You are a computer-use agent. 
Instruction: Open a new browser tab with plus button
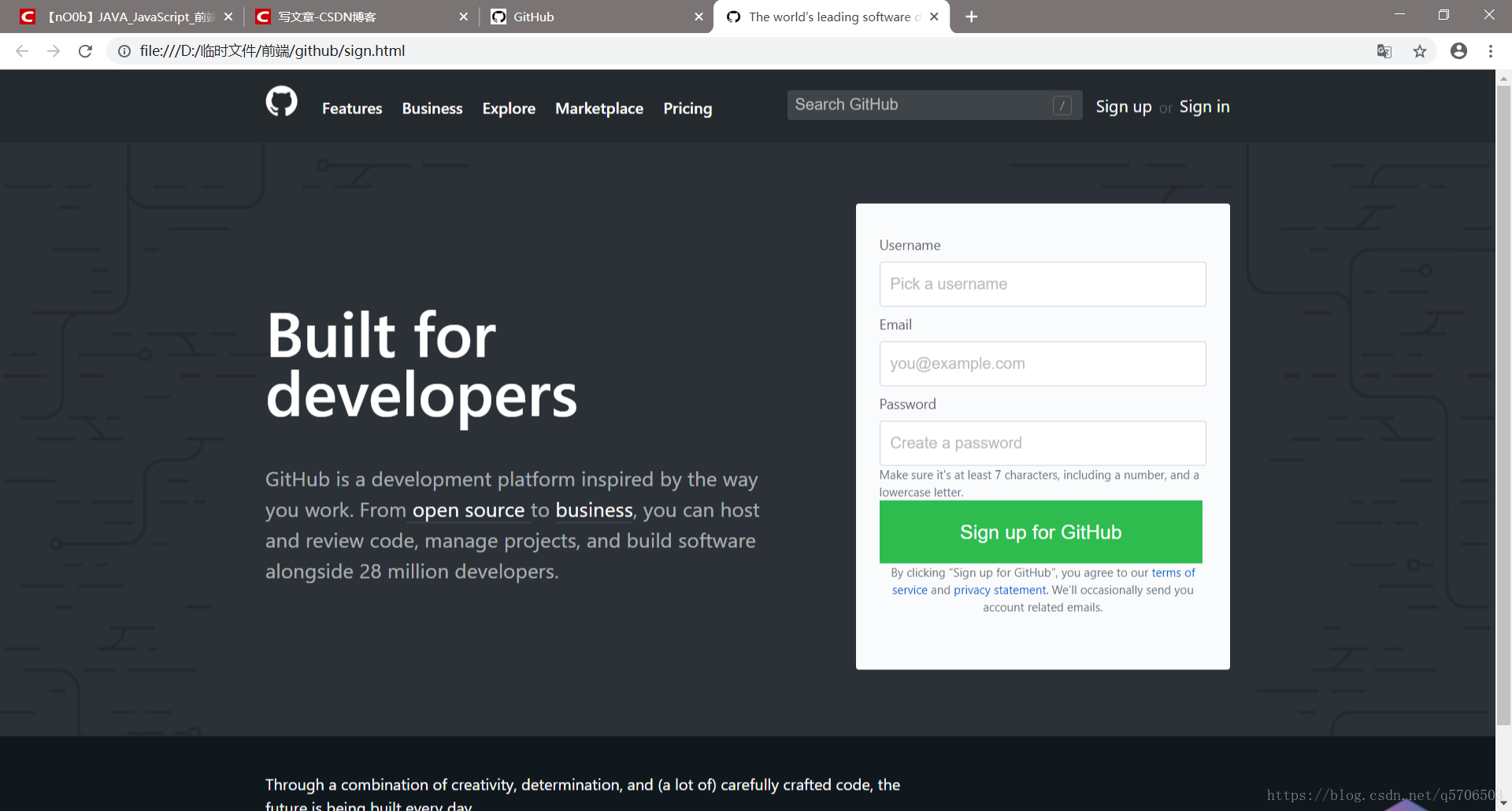[972, 17]
